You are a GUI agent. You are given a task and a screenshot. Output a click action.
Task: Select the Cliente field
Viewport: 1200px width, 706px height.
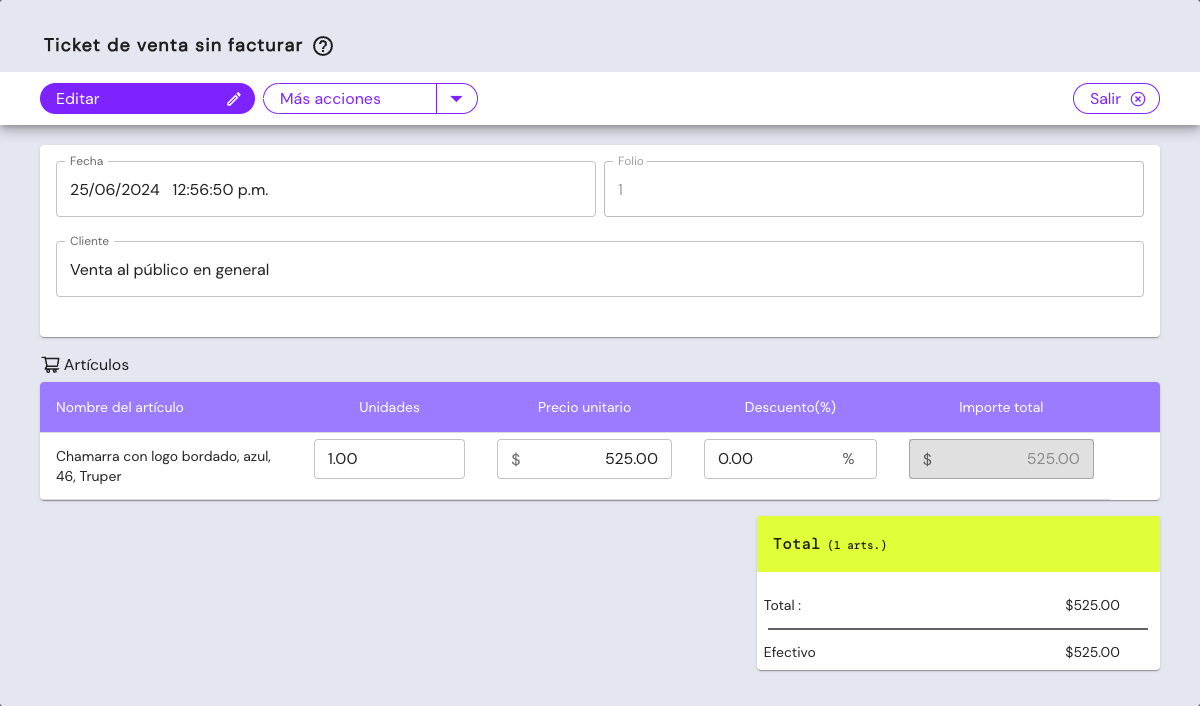tap(599, 269)
